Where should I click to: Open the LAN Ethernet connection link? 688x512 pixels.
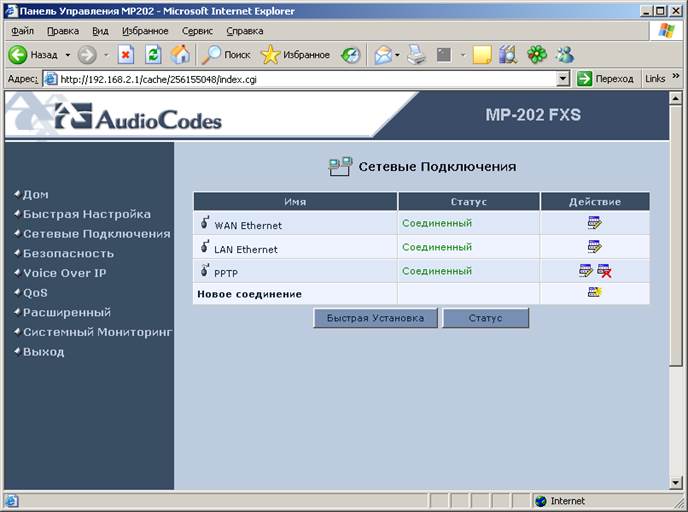click(246, 250)
